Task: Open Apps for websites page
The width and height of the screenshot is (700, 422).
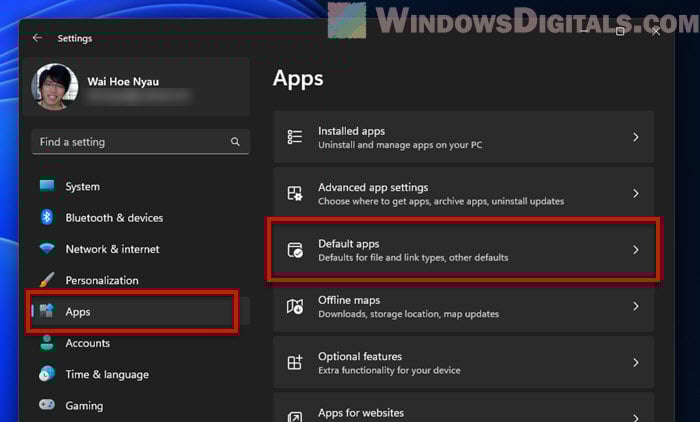Action: [464, 408]
